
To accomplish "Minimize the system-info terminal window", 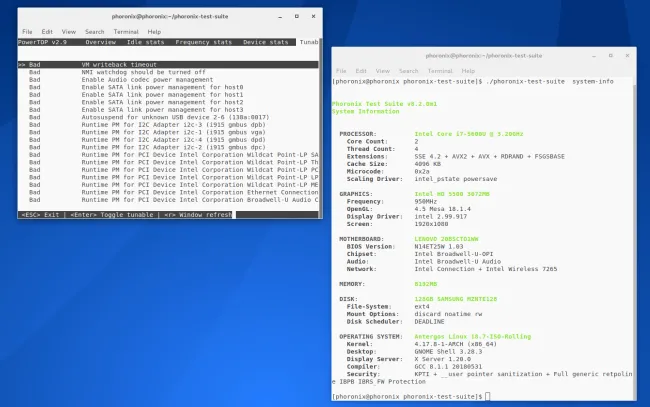I will [x=594, y=56].
